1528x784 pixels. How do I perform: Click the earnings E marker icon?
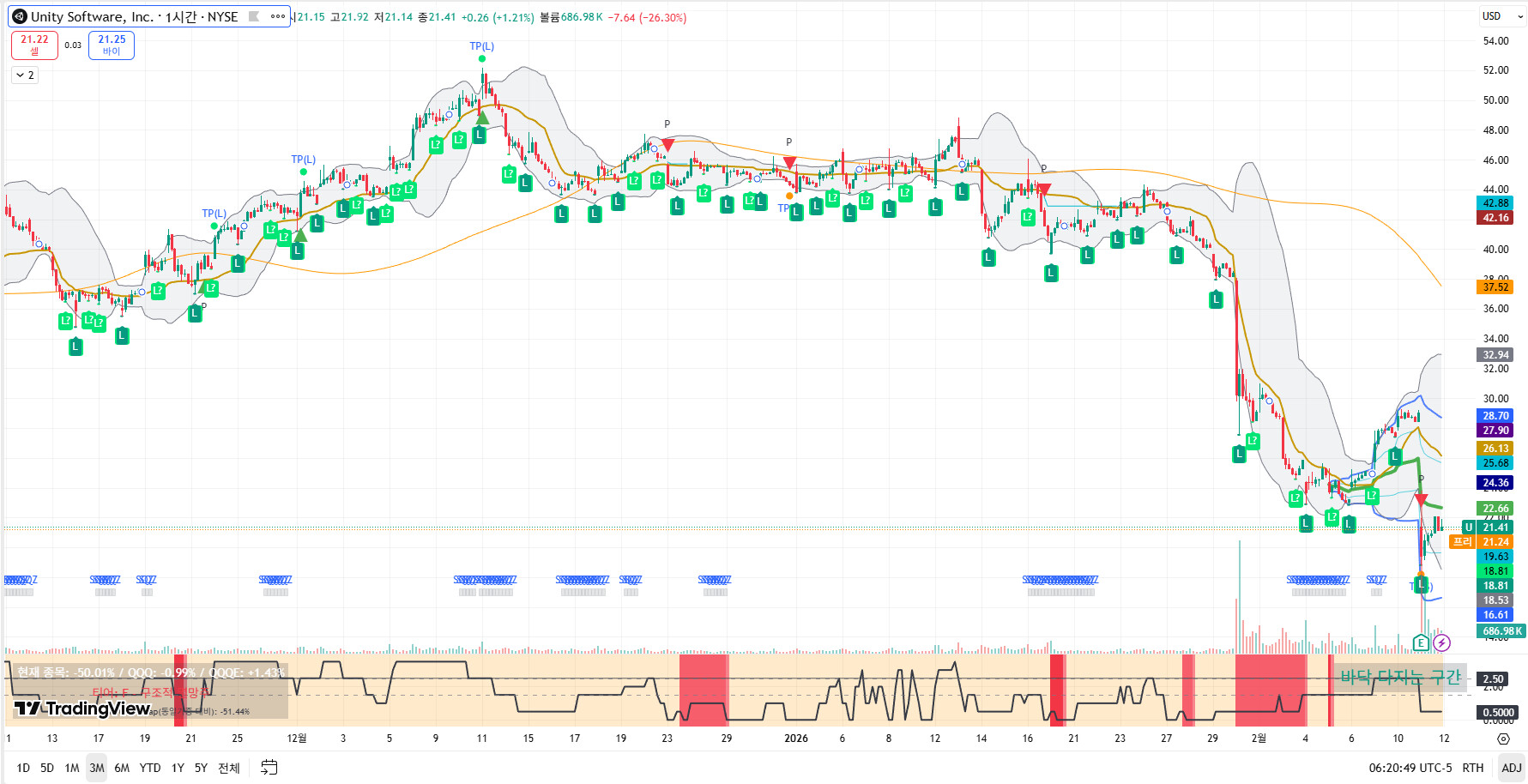[1421, 642]
